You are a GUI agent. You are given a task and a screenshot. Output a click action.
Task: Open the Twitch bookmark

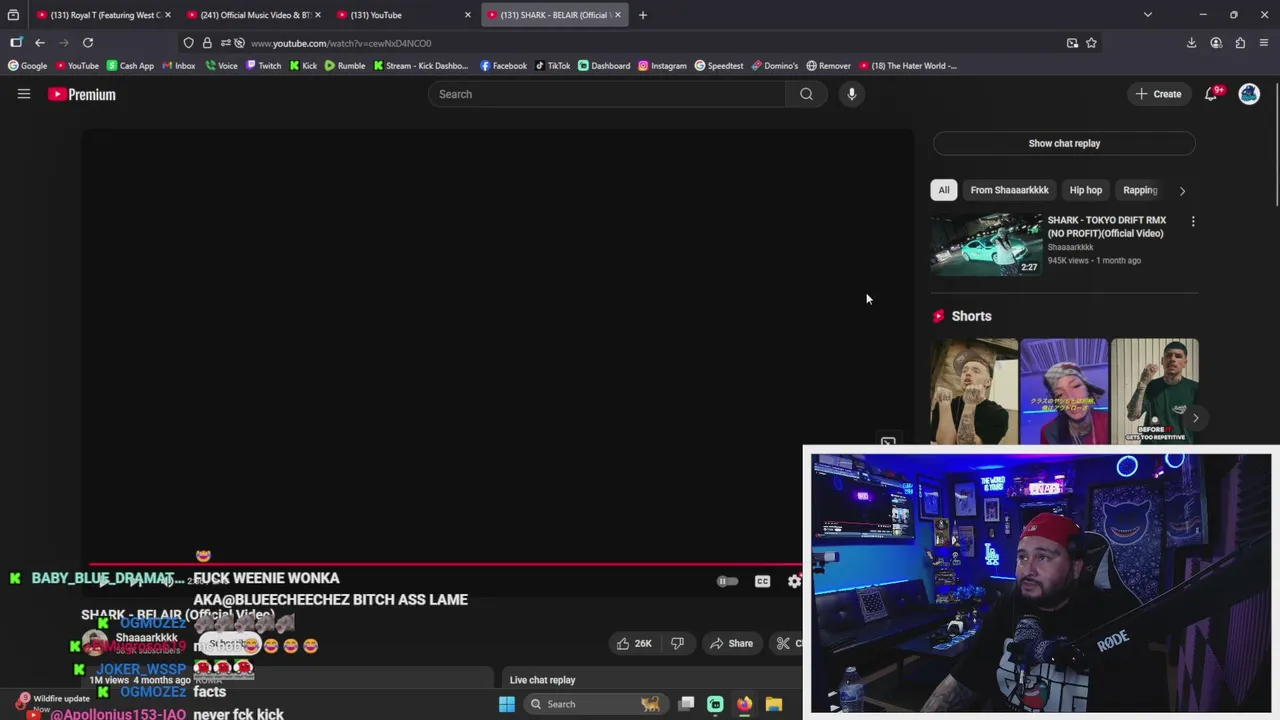(x=263, y=66)
